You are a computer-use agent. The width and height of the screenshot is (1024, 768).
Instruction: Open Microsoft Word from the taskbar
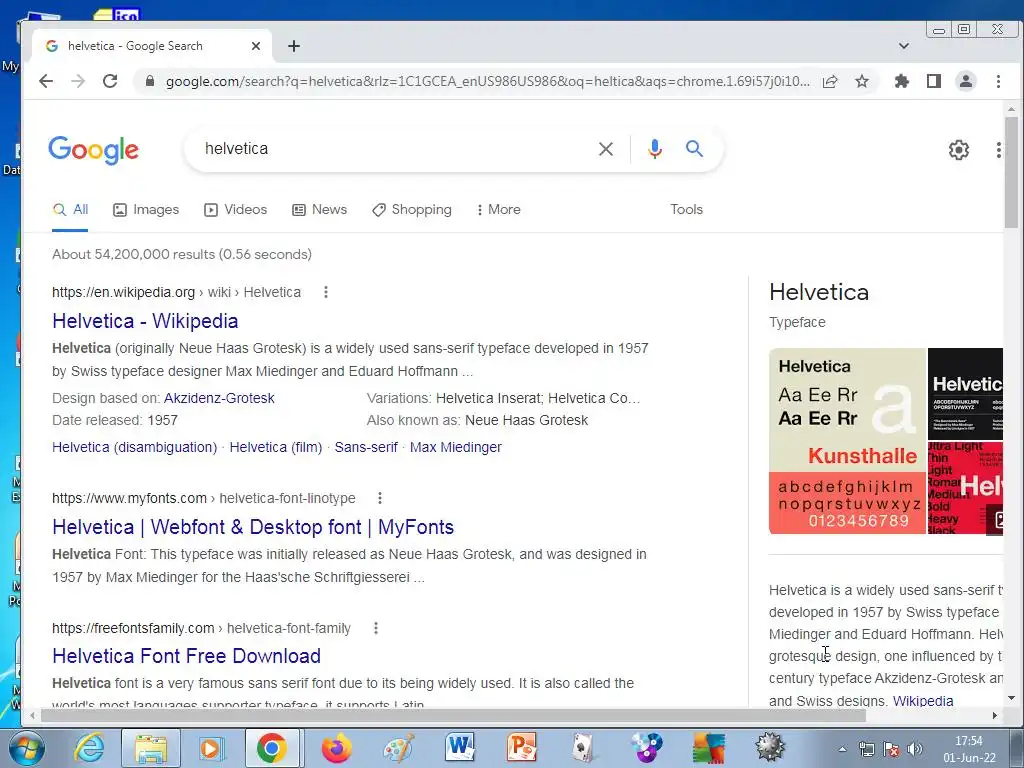460,748
